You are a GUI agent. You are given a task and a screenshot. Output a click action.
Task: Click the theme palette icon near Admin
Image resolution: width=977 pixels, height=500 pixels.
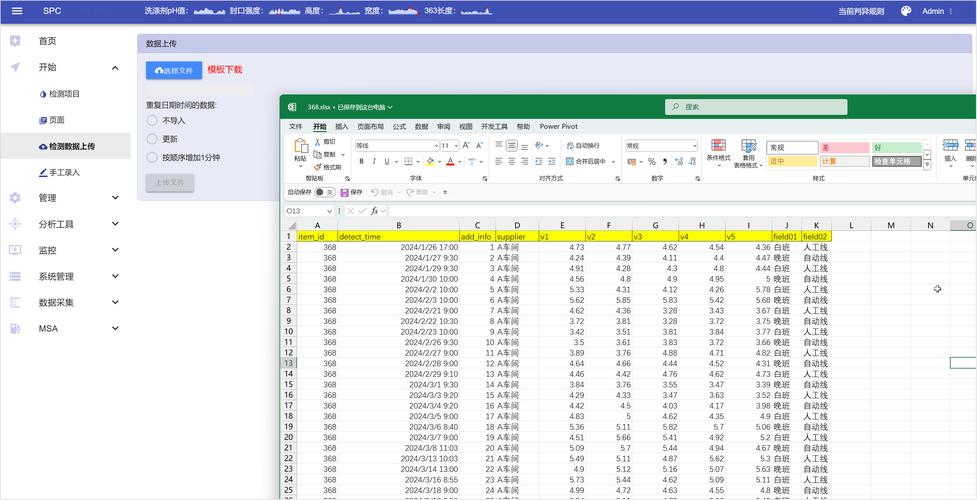click(906, 11)
